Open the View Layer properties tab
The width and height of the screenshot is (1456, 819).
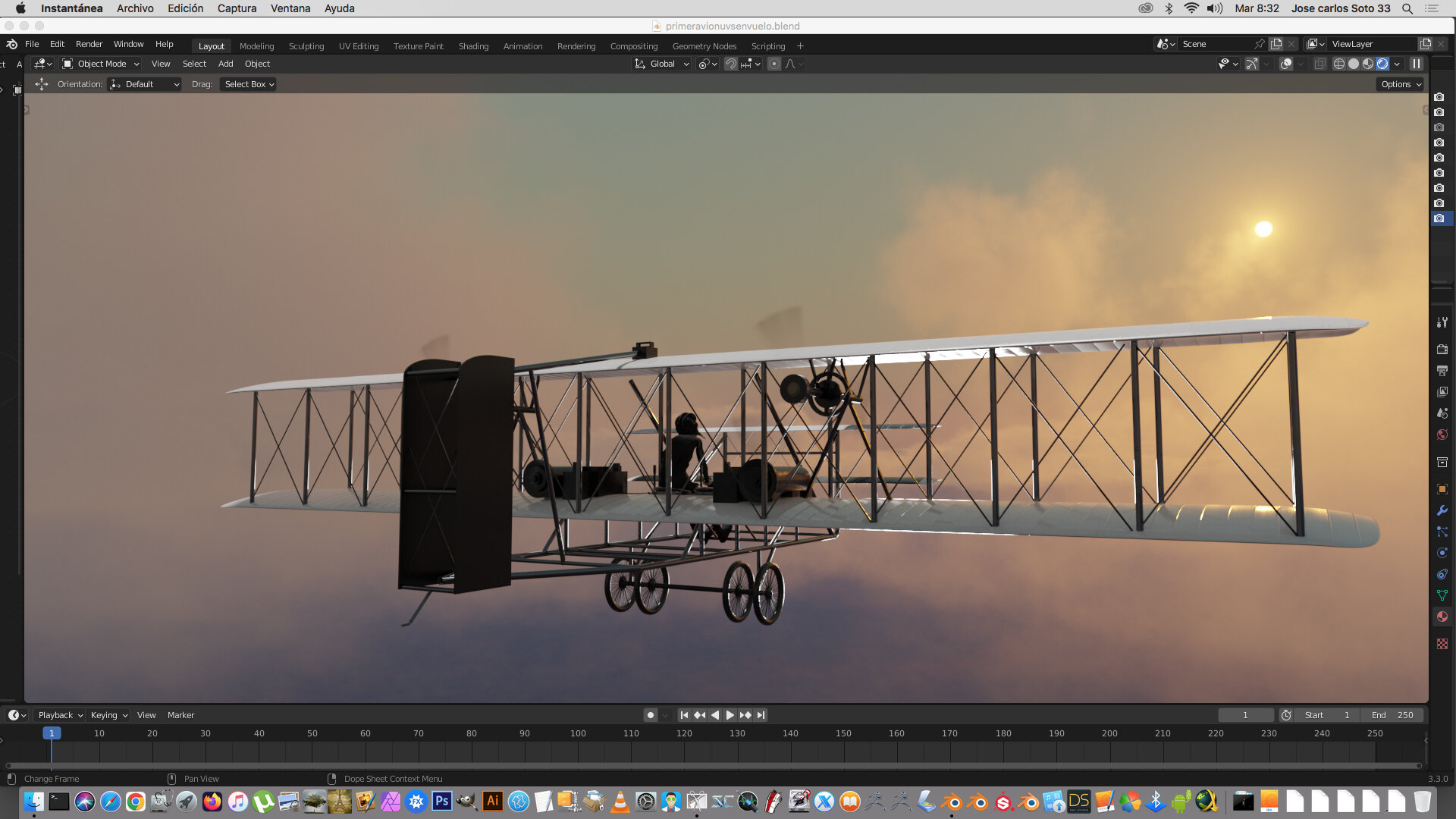click(x=1442, y=391)
